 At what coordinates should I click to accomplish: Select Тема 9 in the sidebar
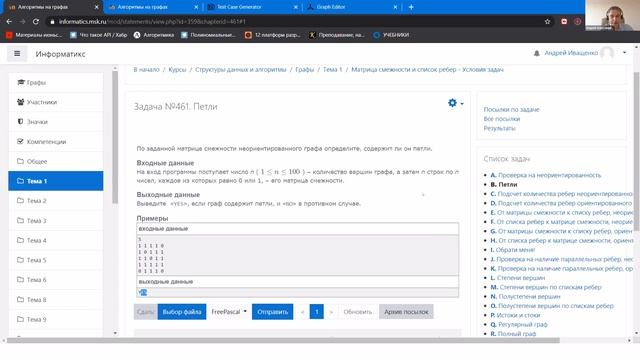[56, 319]
